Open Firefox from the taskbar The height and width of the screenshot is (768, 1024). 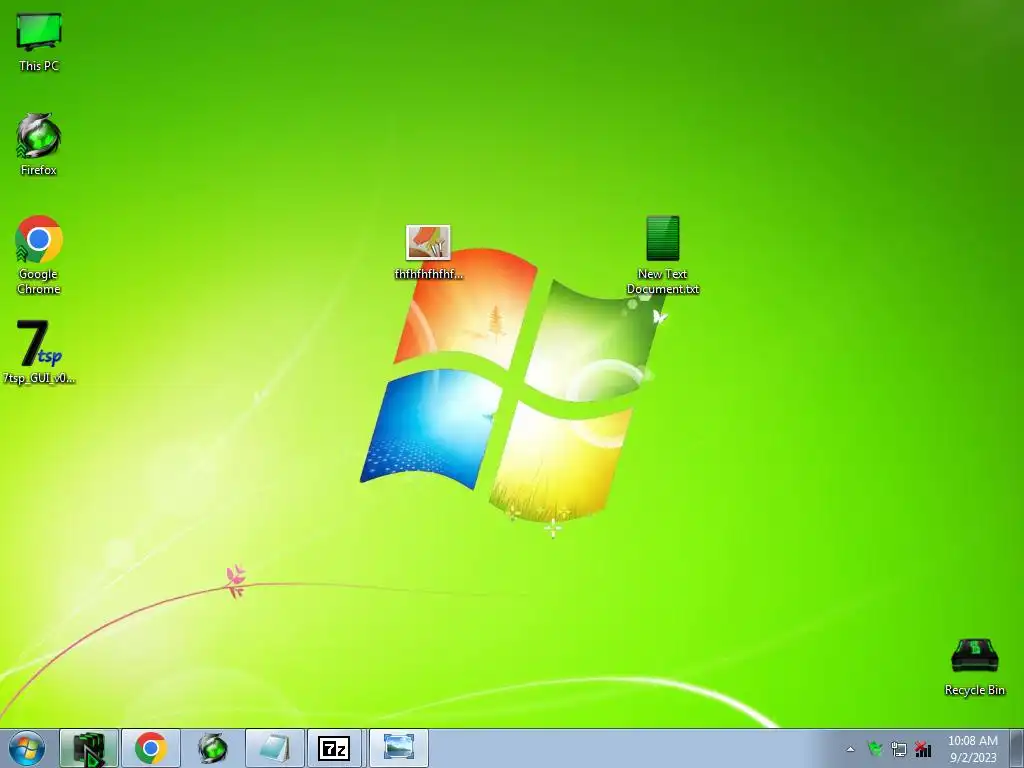click(x=213, y=748)
